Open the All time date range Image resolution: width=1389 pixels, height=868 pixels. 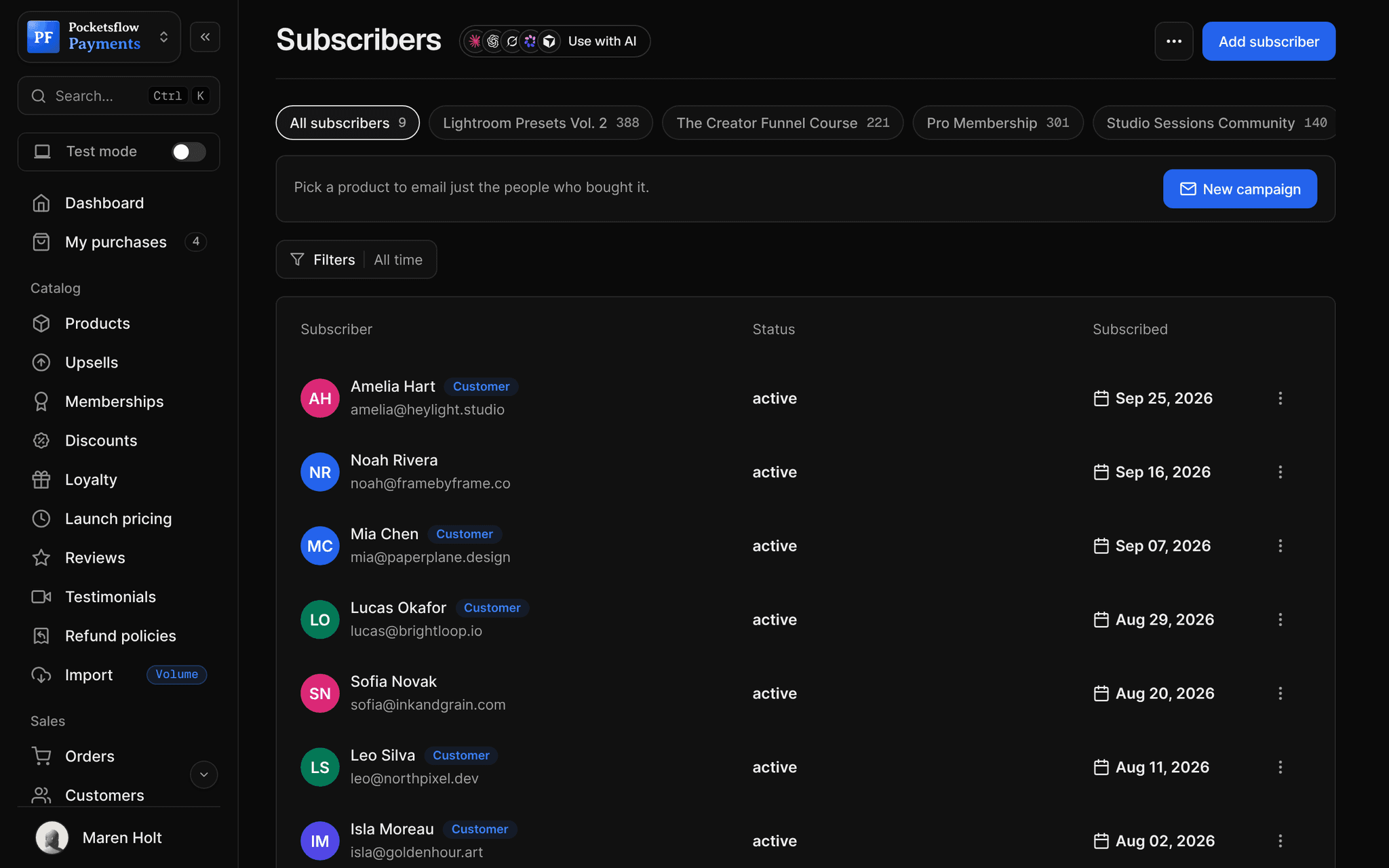click(398, 260)
